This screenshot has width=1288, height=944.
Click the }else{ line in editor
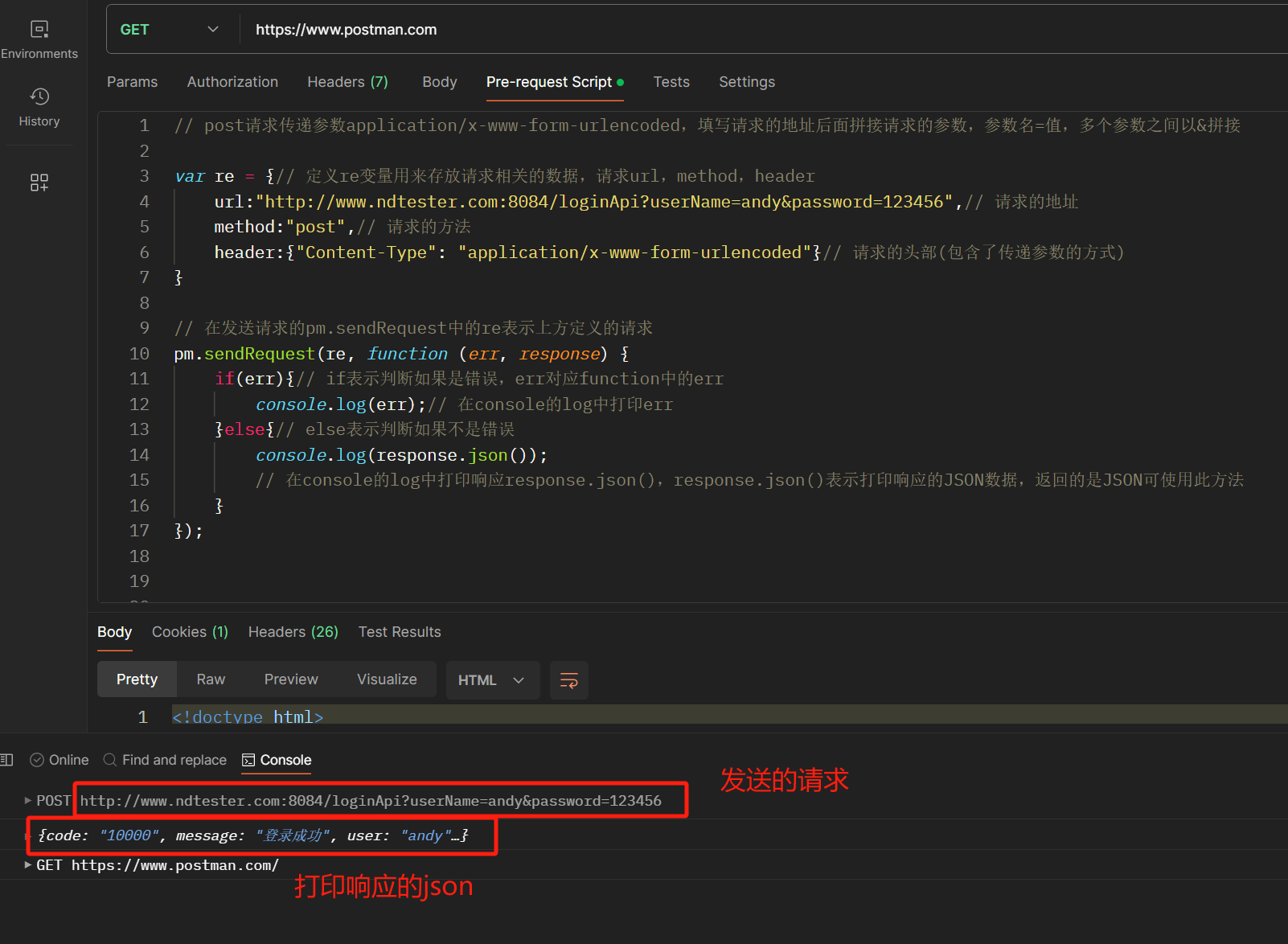coord(364,429)
